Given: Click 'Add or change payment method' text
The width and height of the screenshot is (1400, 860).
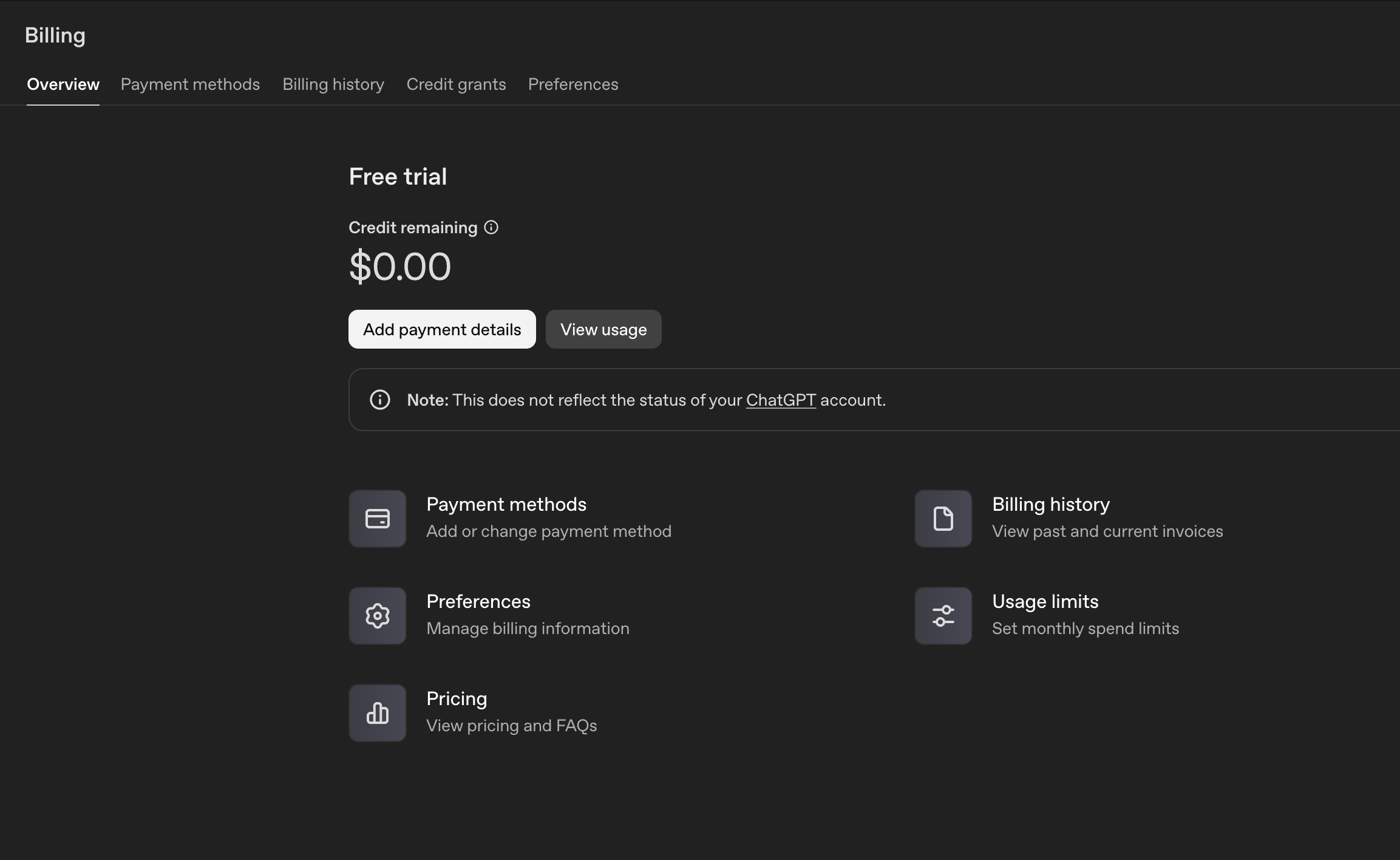Looking at the screenshot, I should coord(549,531).
